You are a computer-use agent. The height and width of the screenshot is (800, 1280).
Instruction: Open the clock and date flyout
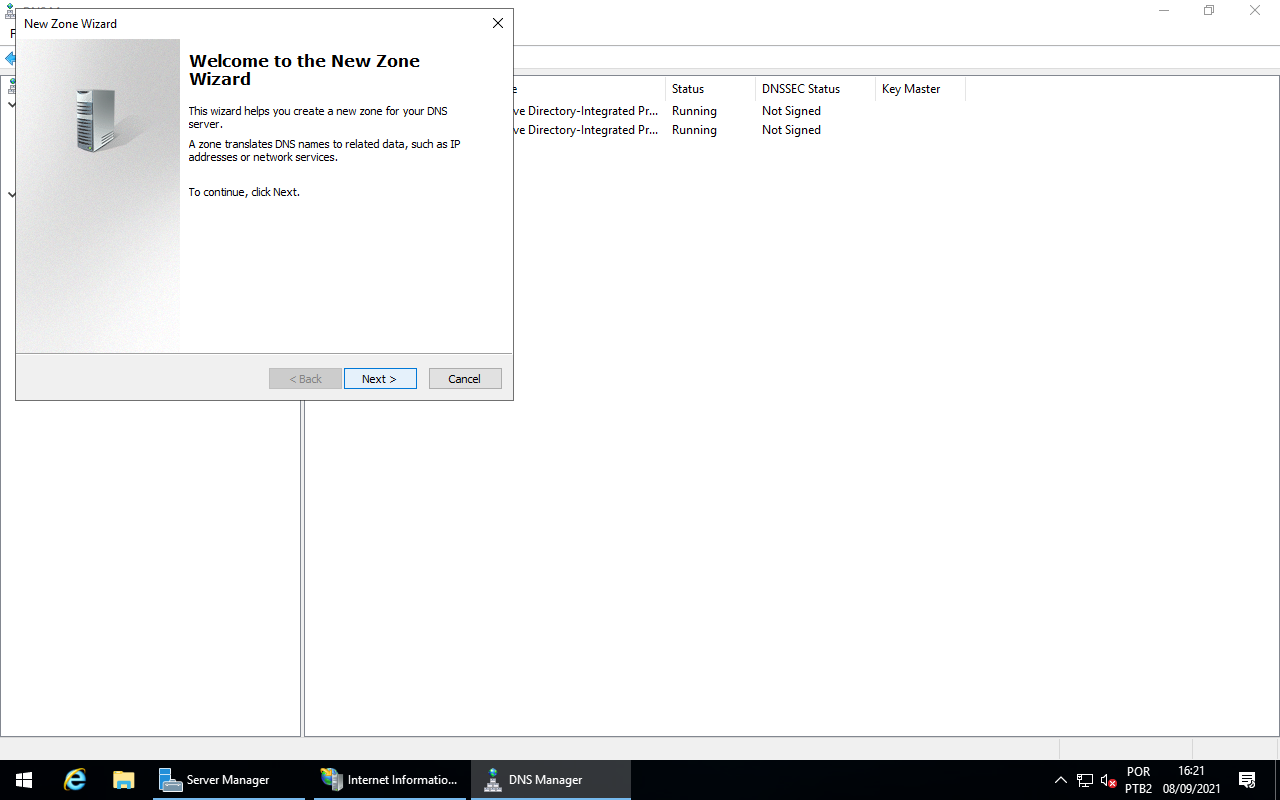pyautogui.click(x=1191, y=780)
